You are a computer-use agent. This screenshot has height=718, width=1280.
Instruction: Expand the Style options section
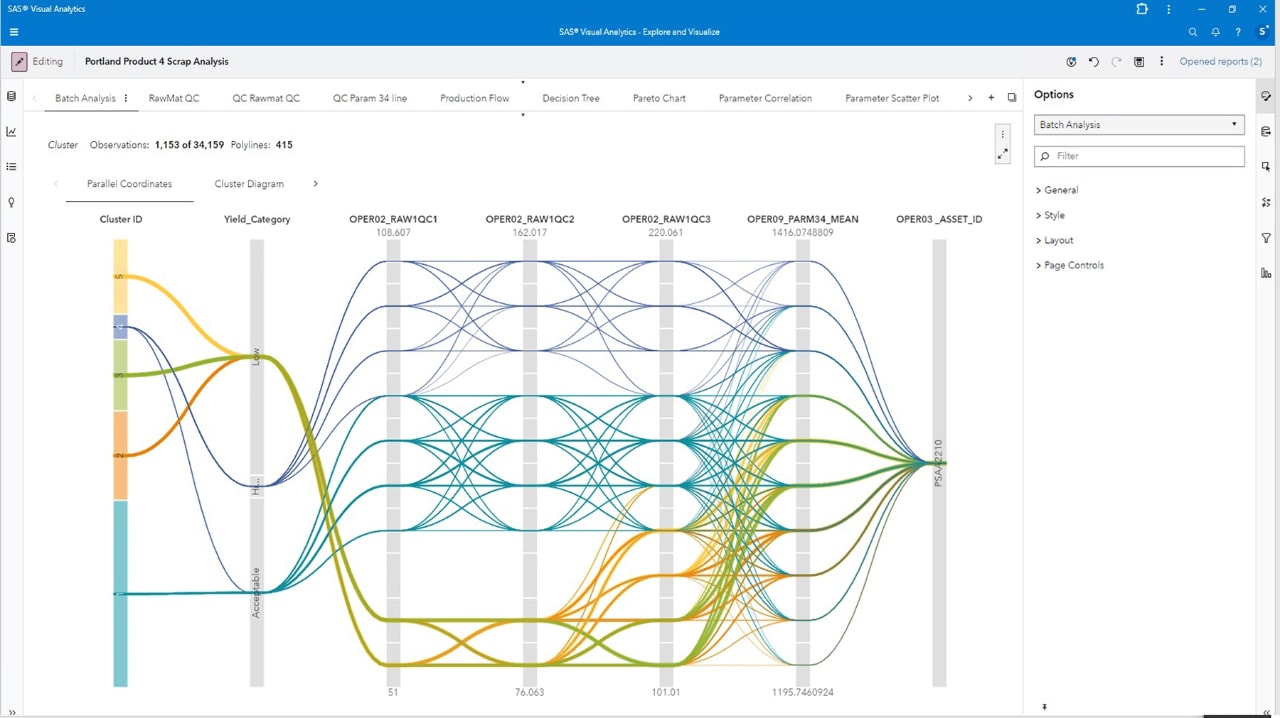point(1053,214)
